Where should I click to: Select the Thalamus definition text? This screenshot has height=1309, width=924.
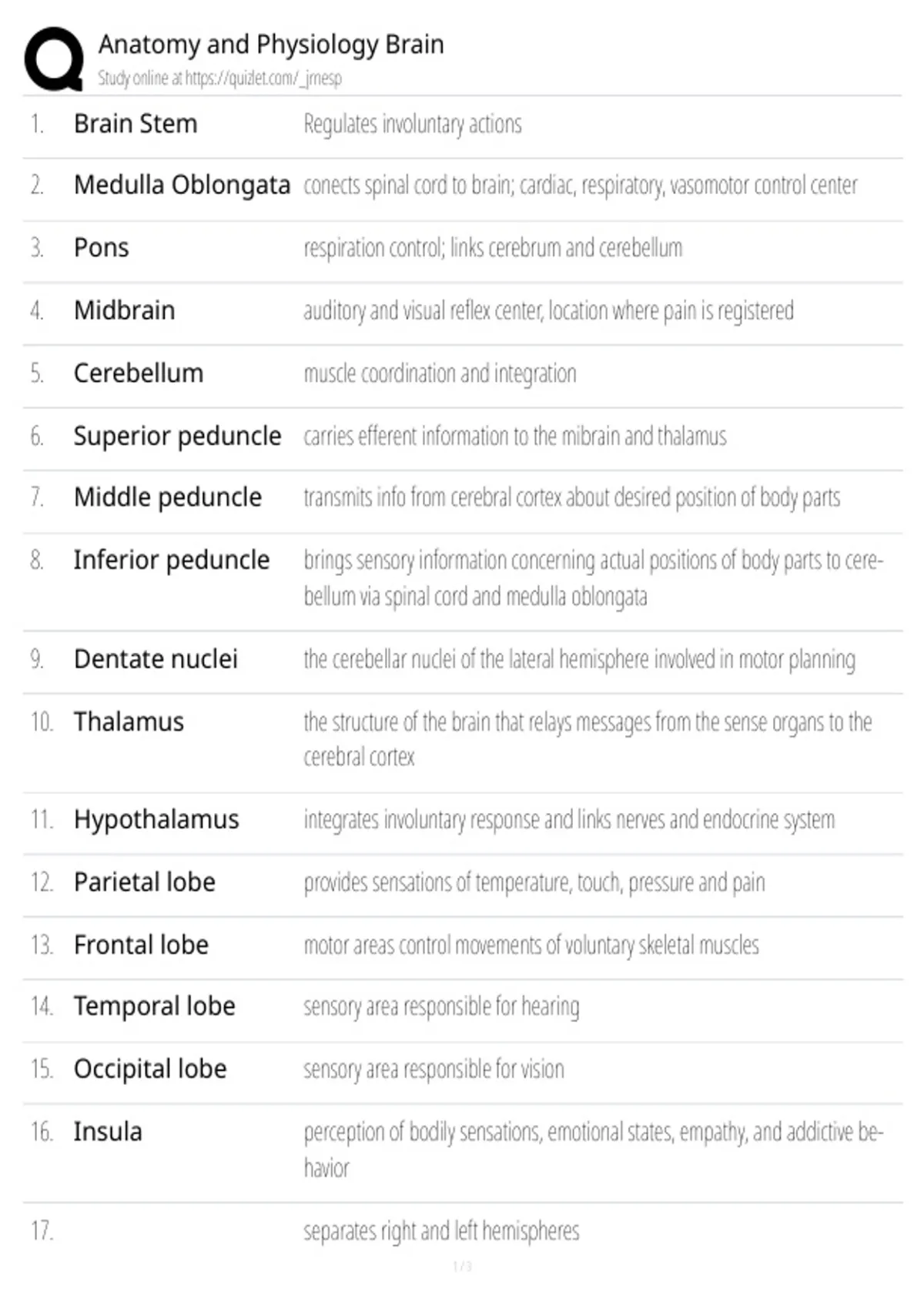pos(588,739)
